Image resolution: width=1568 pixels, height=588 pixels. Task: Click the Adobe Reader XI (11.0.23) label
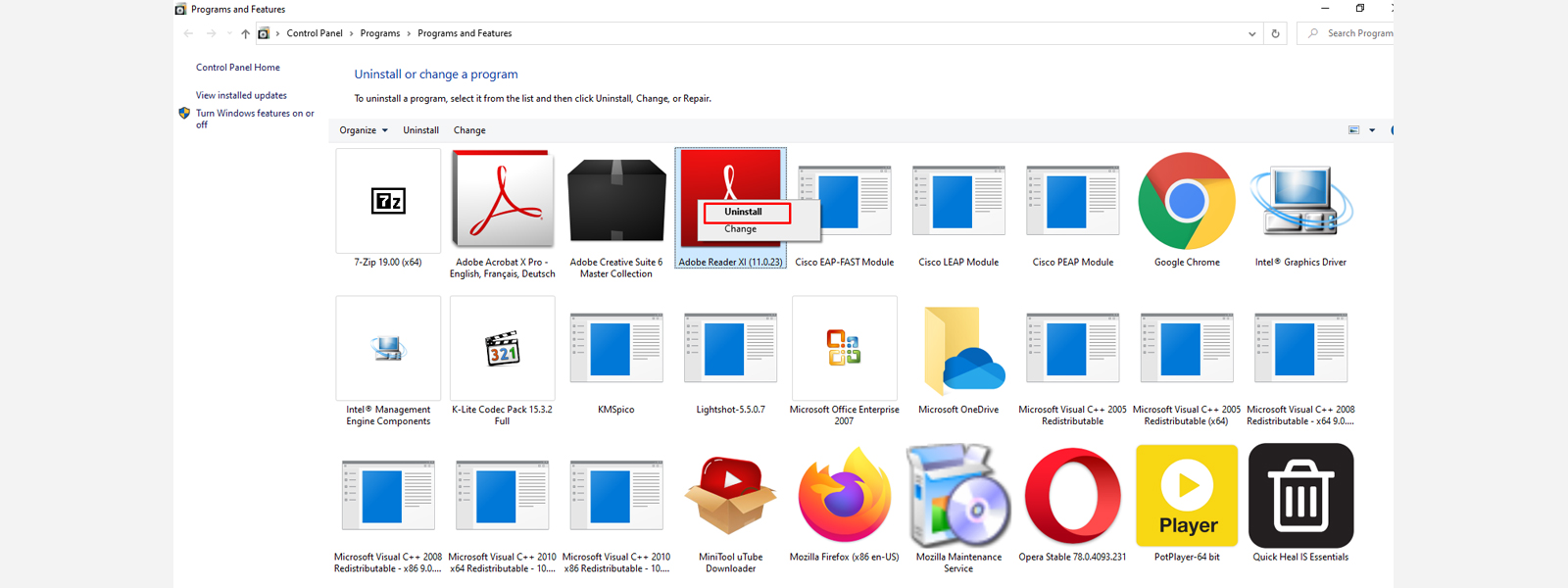(x=730, y=263)
